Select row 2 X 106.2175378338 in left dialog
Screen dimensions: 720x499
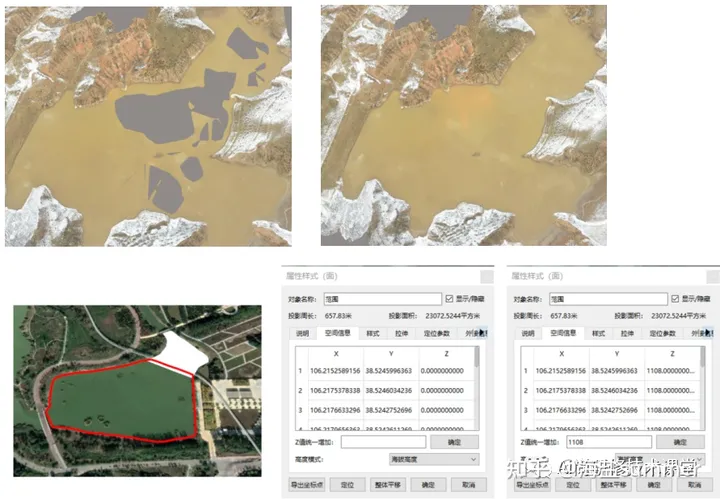(x=335, y=390)
